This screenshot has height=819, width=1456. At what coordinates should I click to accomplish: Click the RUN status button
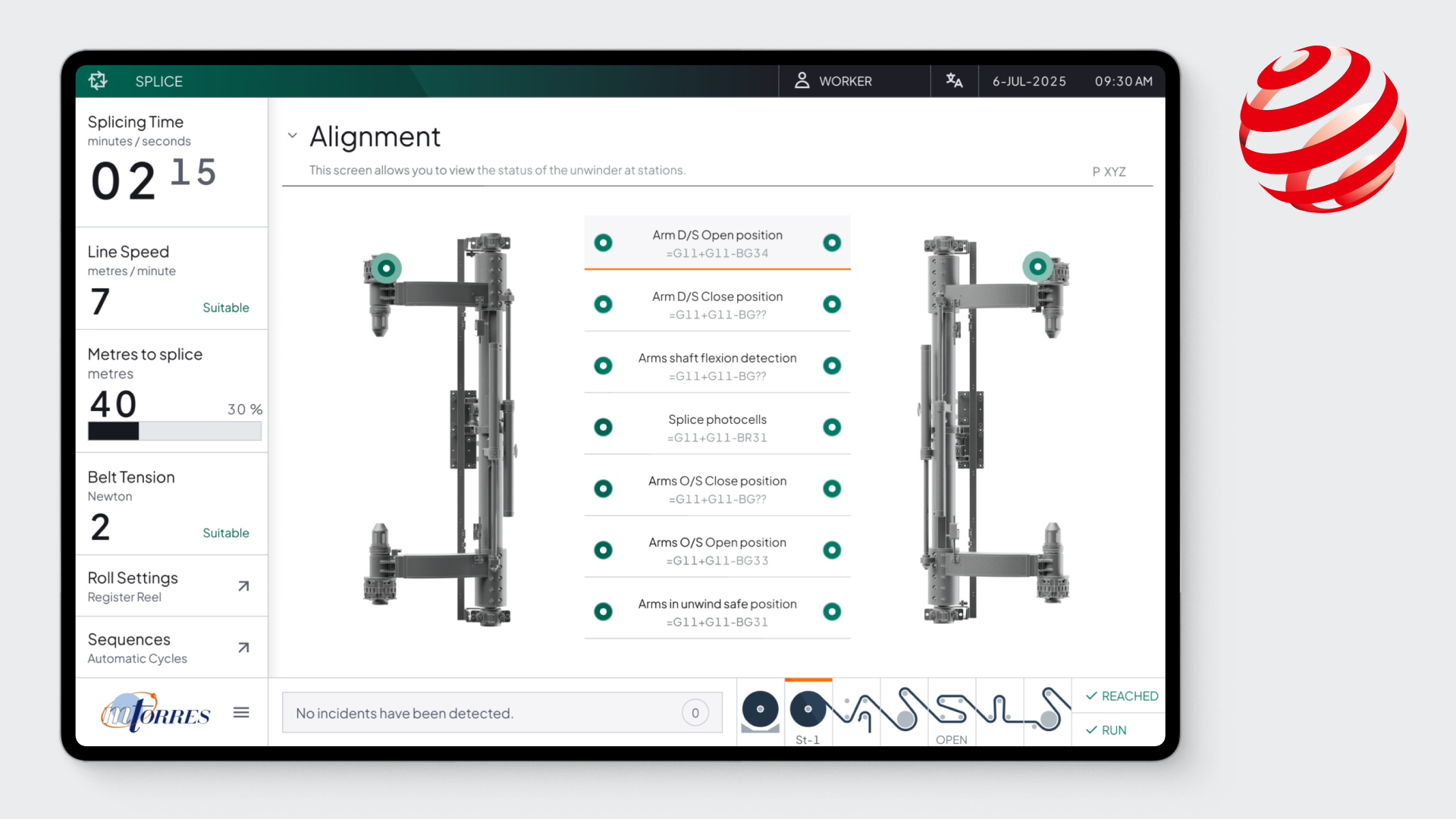click(1106, 730)
